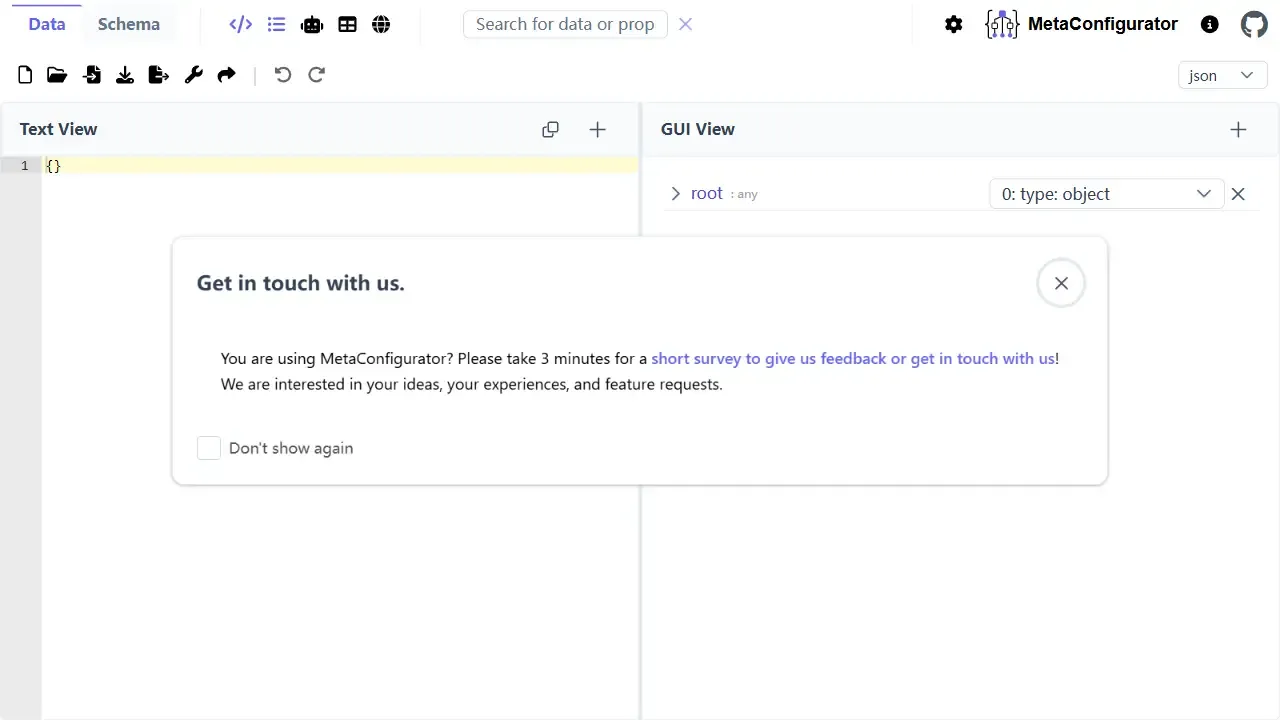Viewport: 1280px width, 720px height.
Task: Open the wrench utilities tool
Action: [194, 75]
